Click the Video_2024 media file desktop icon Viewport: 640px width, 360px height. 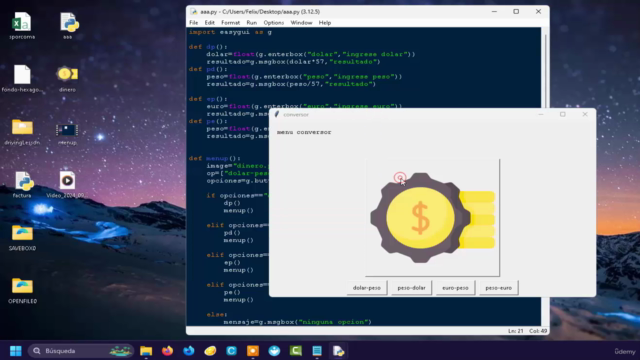67,184
